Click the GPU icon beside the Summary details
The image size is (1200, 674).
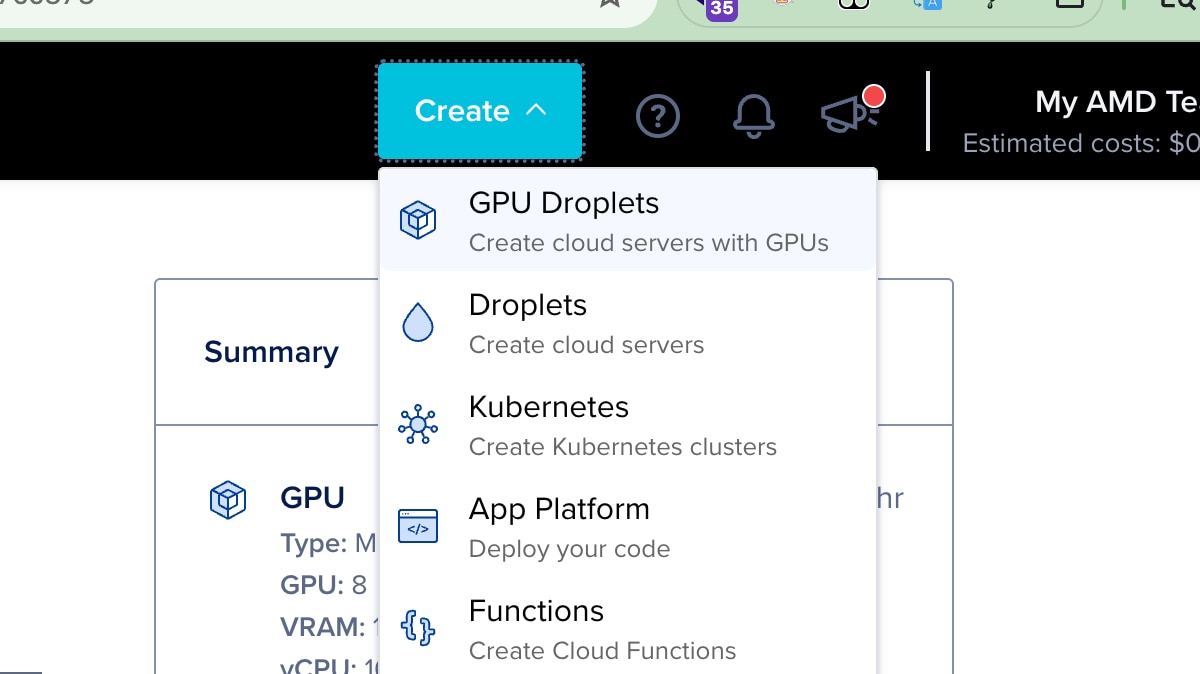tap(228, 499)
